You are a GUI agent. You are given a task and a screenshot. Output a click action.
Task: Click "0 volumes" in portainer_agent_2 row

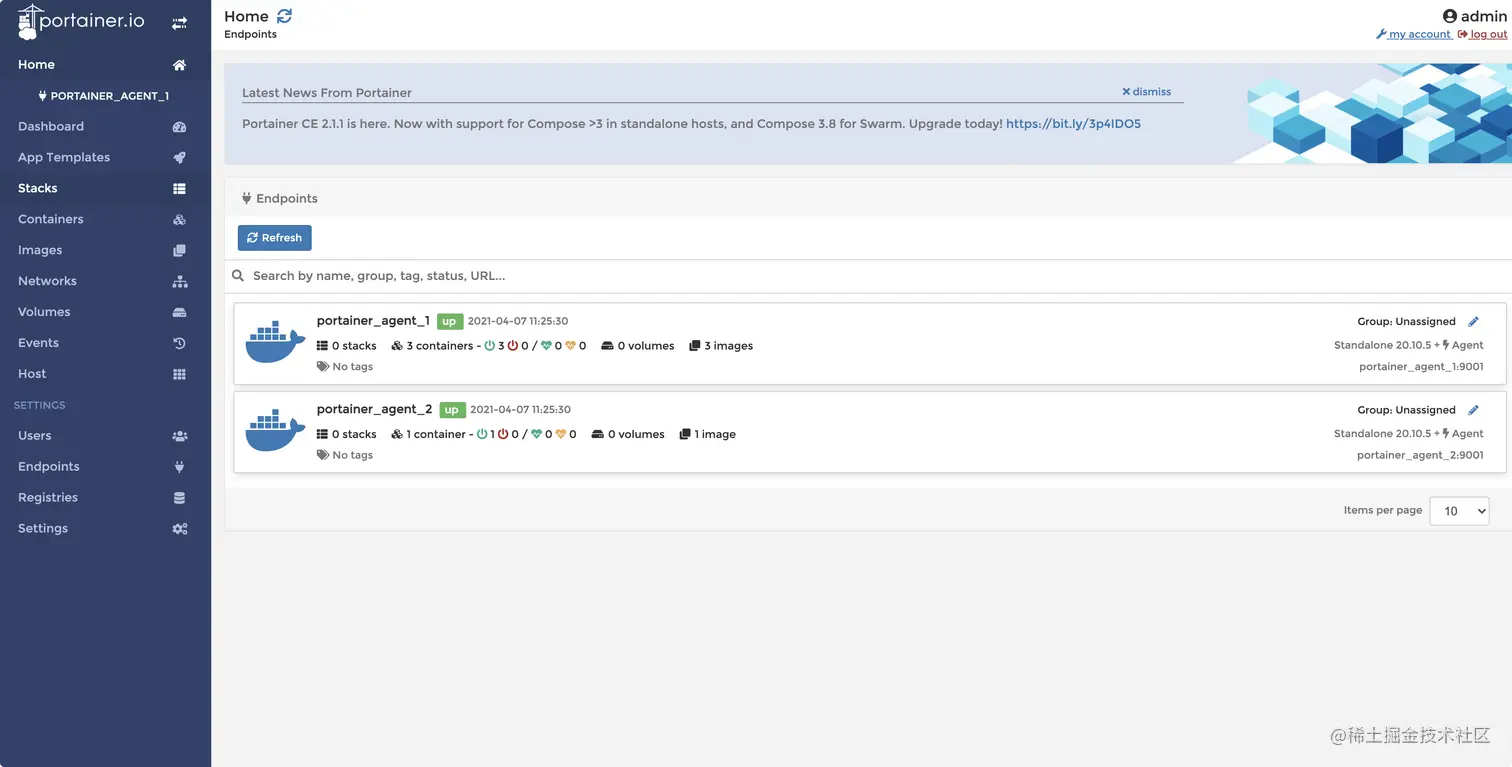point(636,434)
